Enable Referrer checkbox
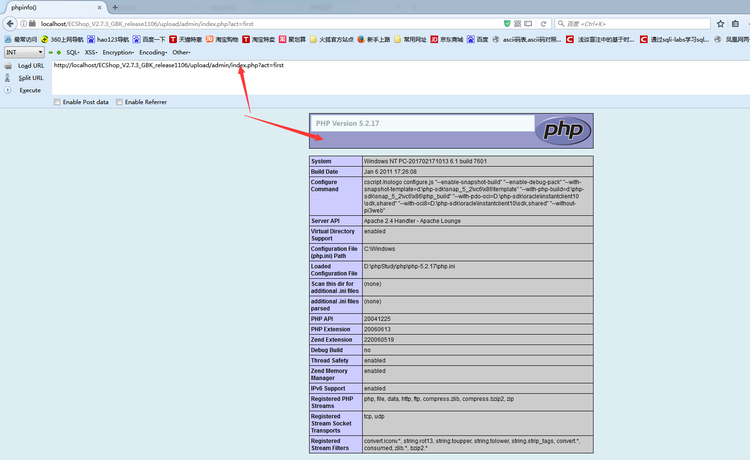750x460 pixels. (x=120, y=102)
